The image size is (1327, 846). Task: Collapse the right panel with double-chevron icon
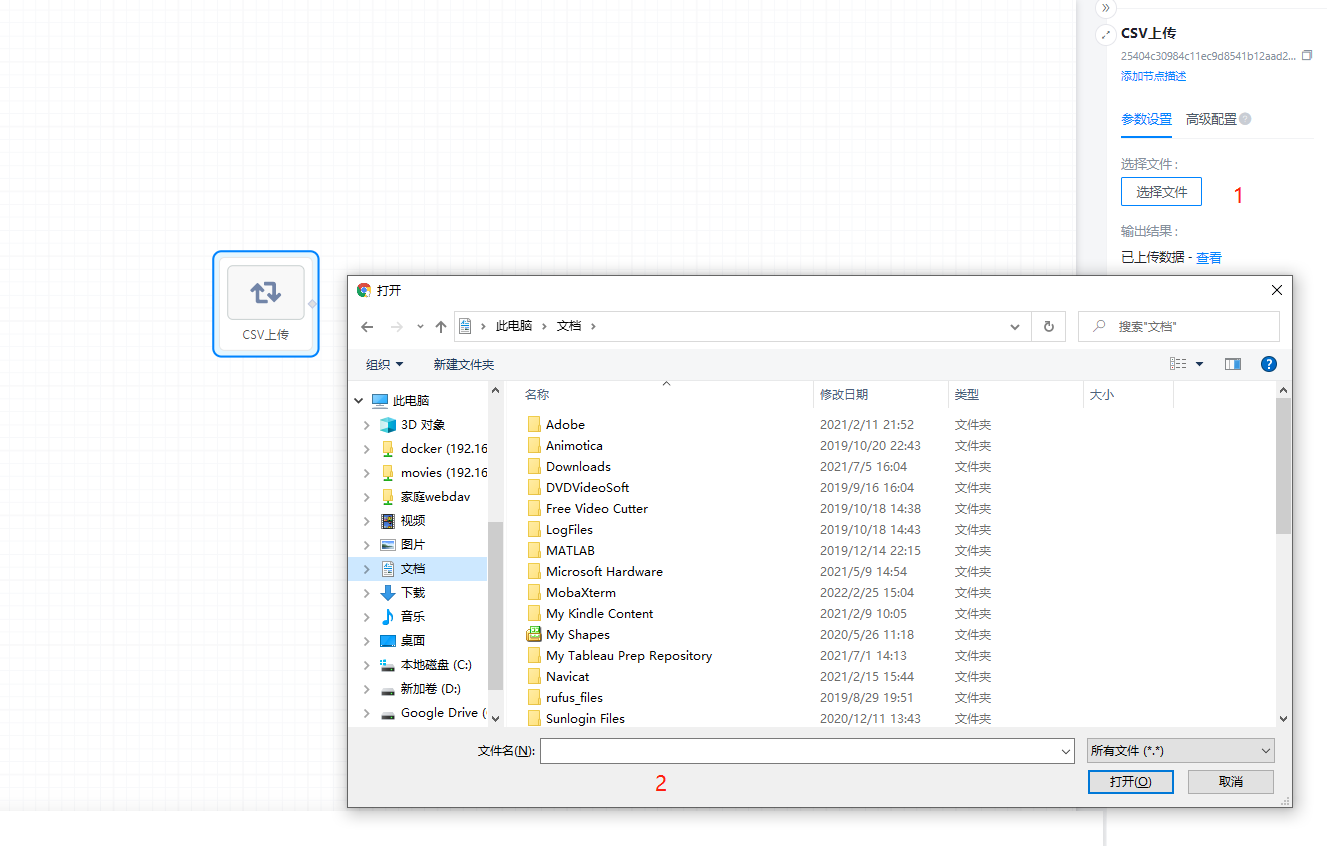pos(1105,8)
